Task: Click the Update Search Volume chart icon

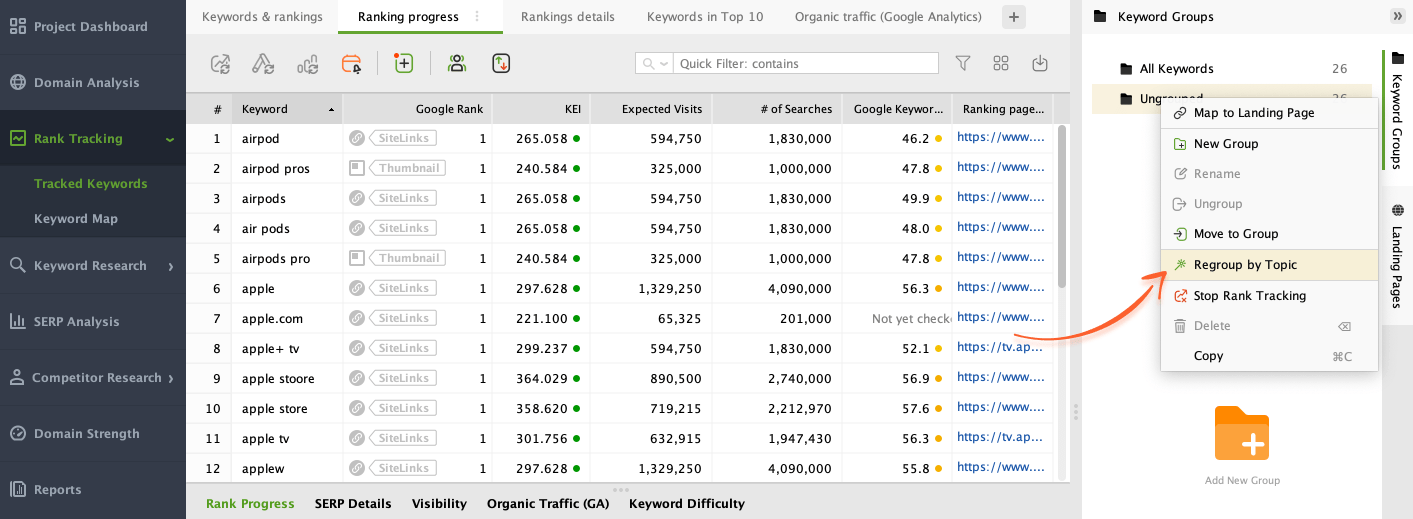Action: click(307, 64)
